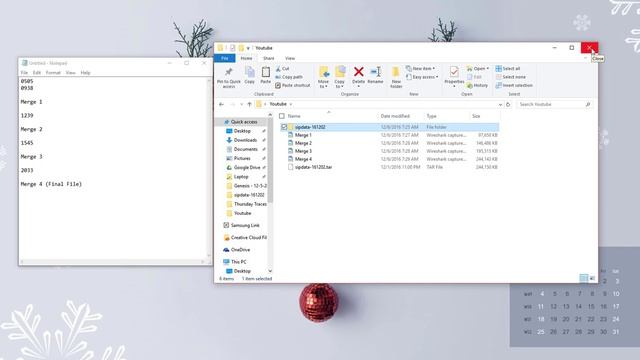Viewport: 640px width, 360px height.
Task: Open Notepad's Edit menu
Action: [37, 73]
